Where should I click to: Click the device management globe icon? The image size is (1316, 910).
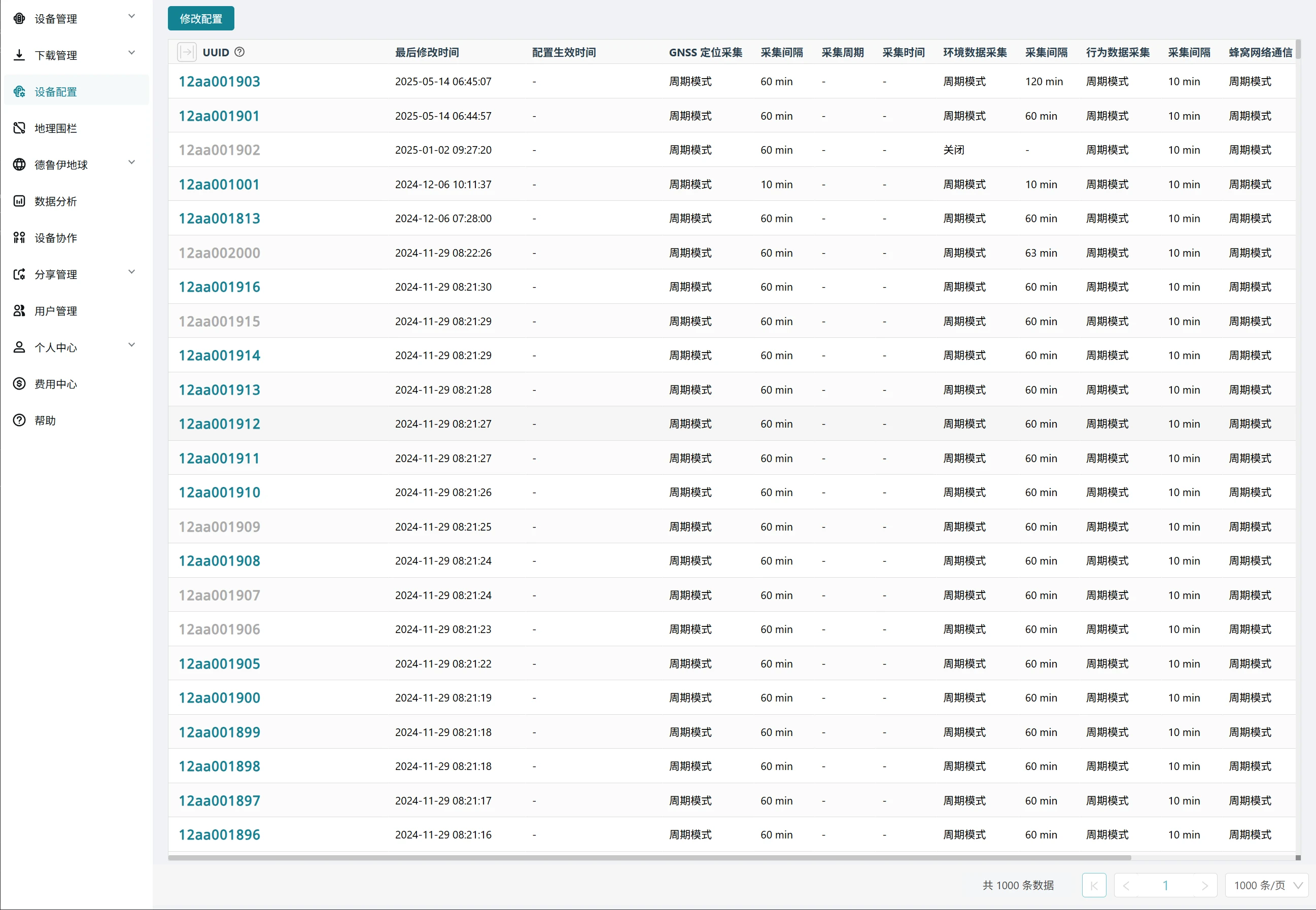click(x=19, y=18)
